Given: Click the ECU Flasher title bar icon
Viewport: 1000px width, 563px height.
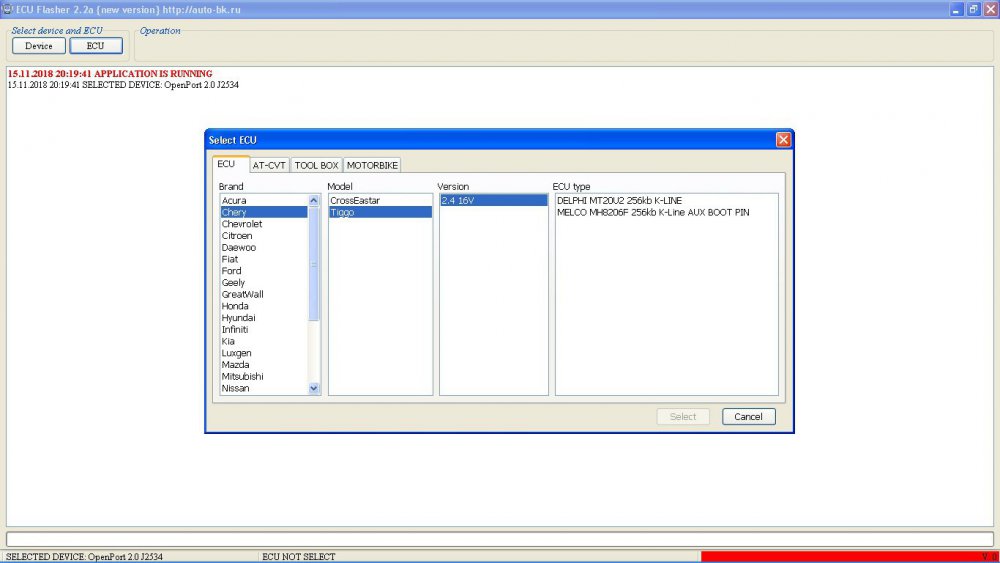Looking at the screenshot, I should [7, 9].
